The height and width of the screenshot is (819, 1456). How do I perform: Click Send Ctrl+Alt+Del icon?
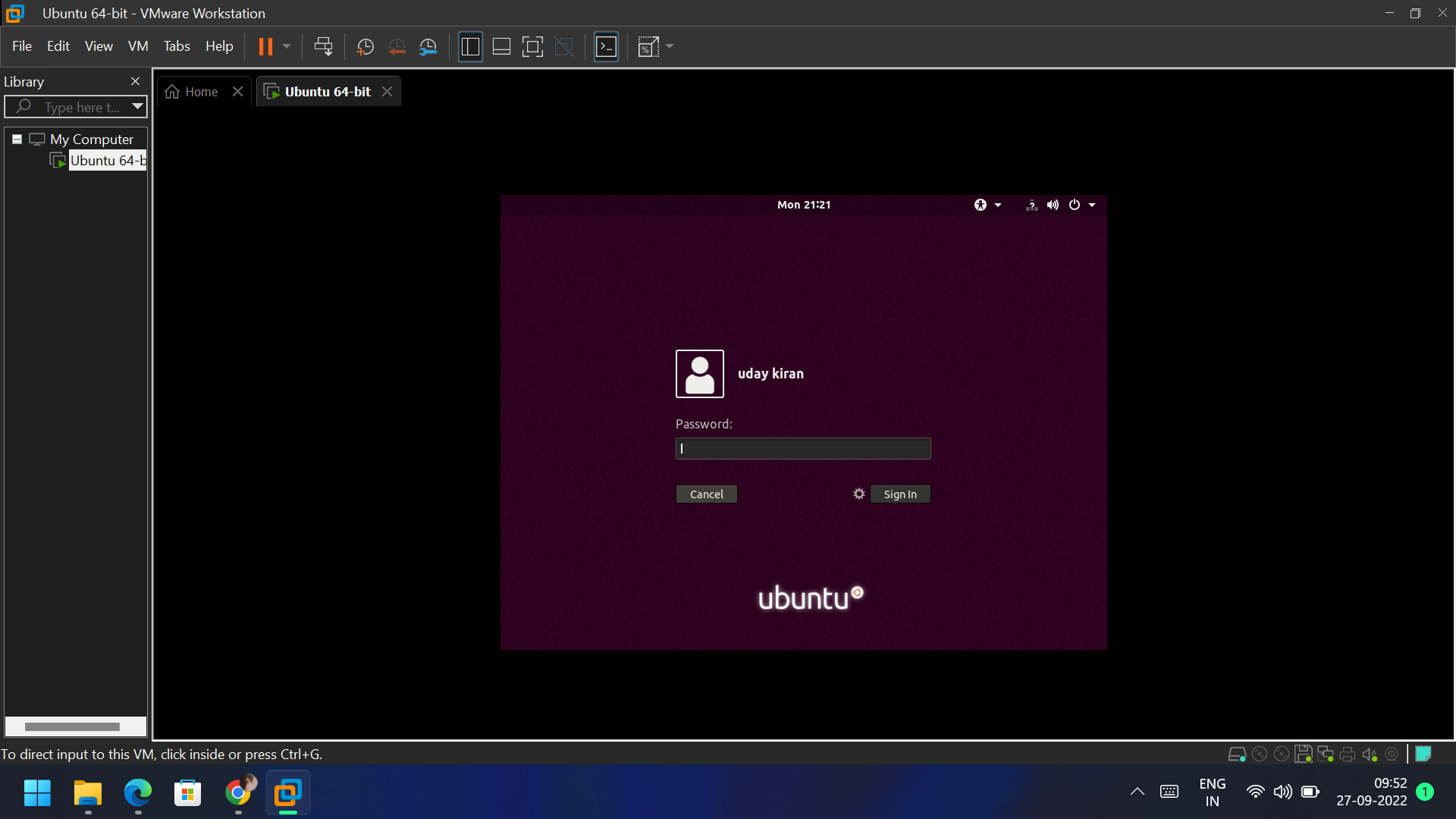pyautogui.click(x=323, y=47)
